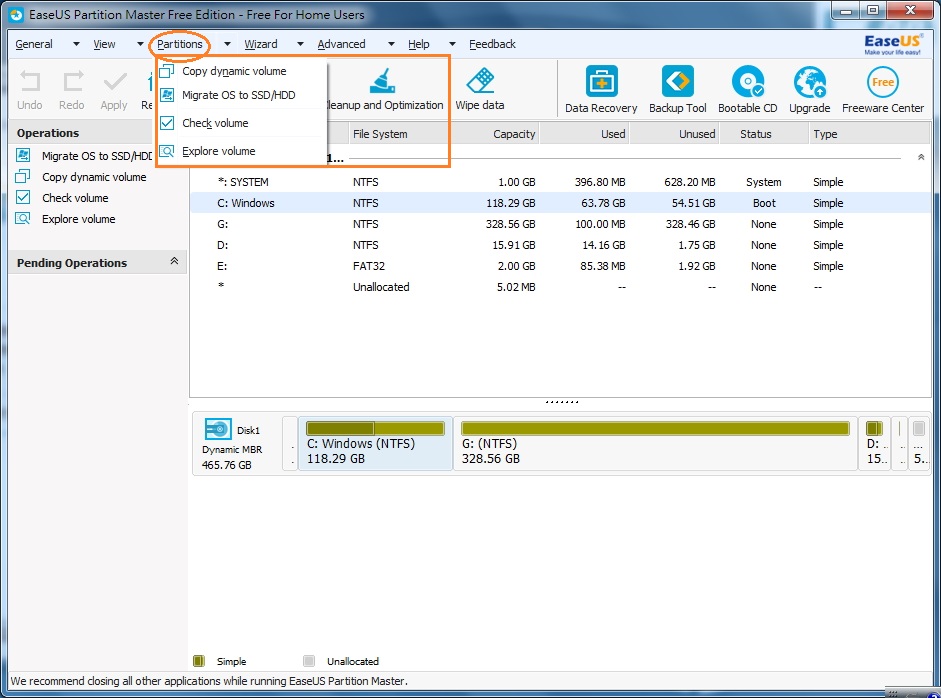Open the Help menu
The width and height of the screenshot is (941, 698).
click(x=418, y=44)
